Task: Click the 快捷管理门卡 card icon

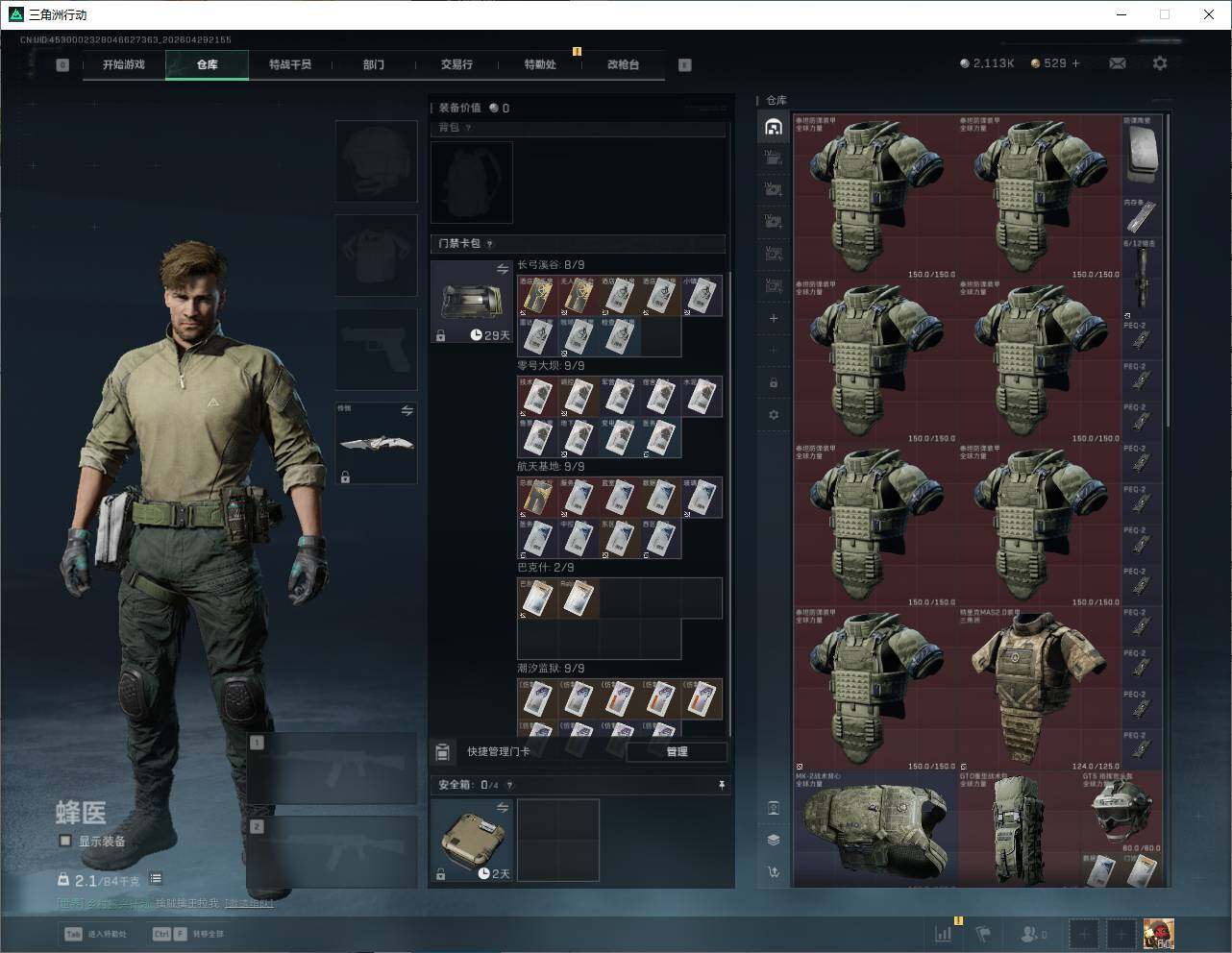Action: coord(443,751)
